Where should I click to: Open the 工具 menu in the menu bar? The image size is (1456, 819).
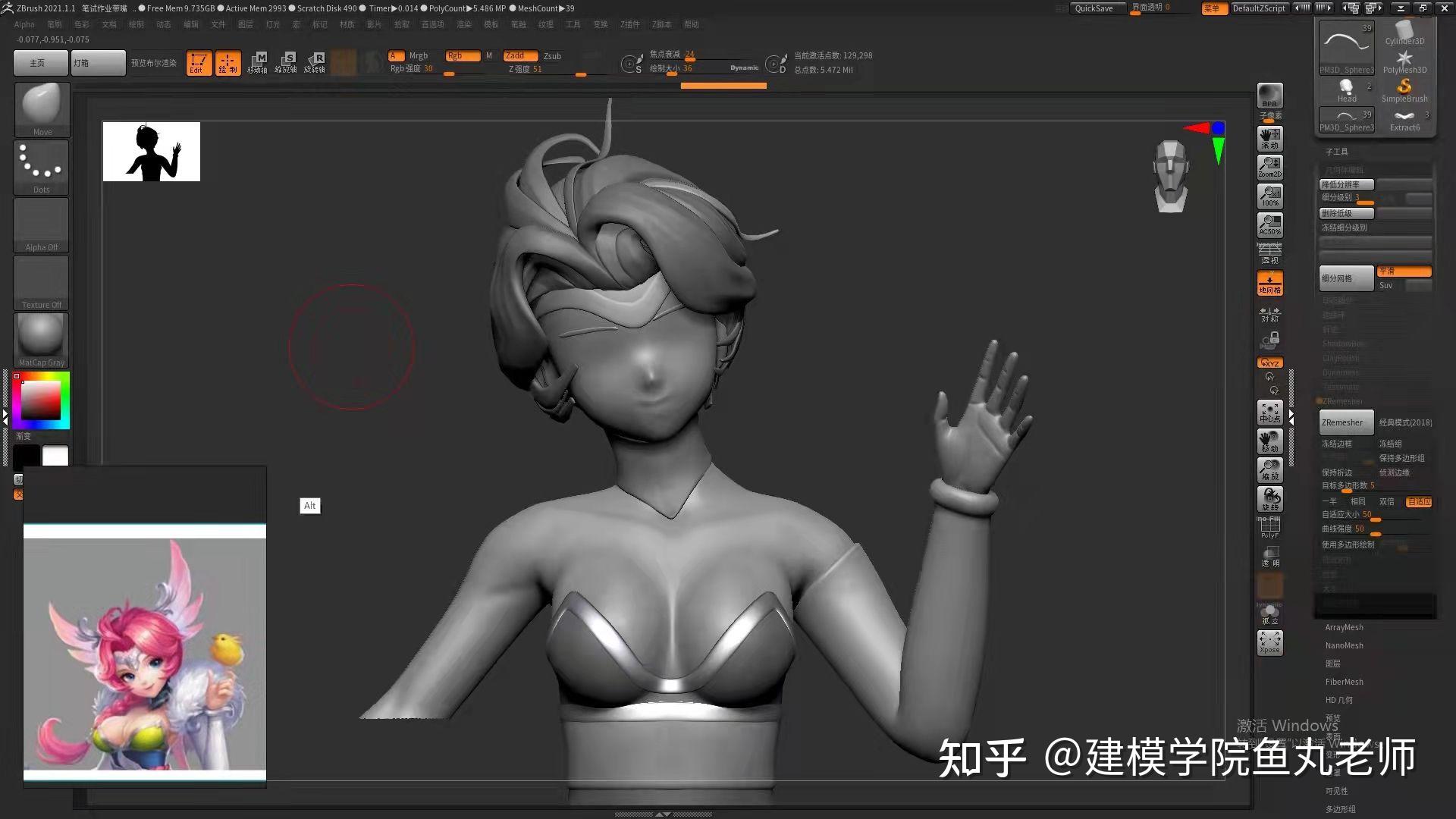pos(573,24)
